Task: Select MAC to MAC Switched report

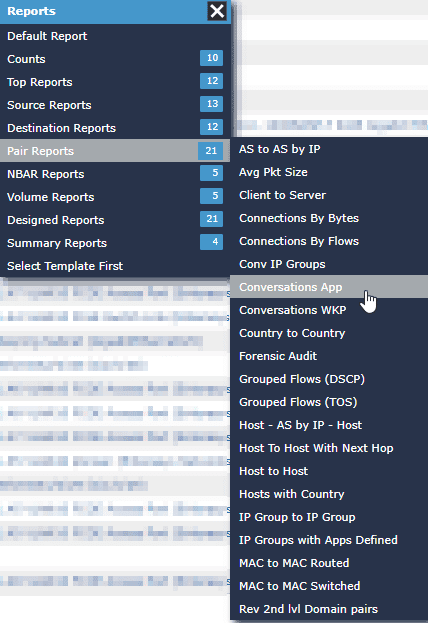Action: 329,586
